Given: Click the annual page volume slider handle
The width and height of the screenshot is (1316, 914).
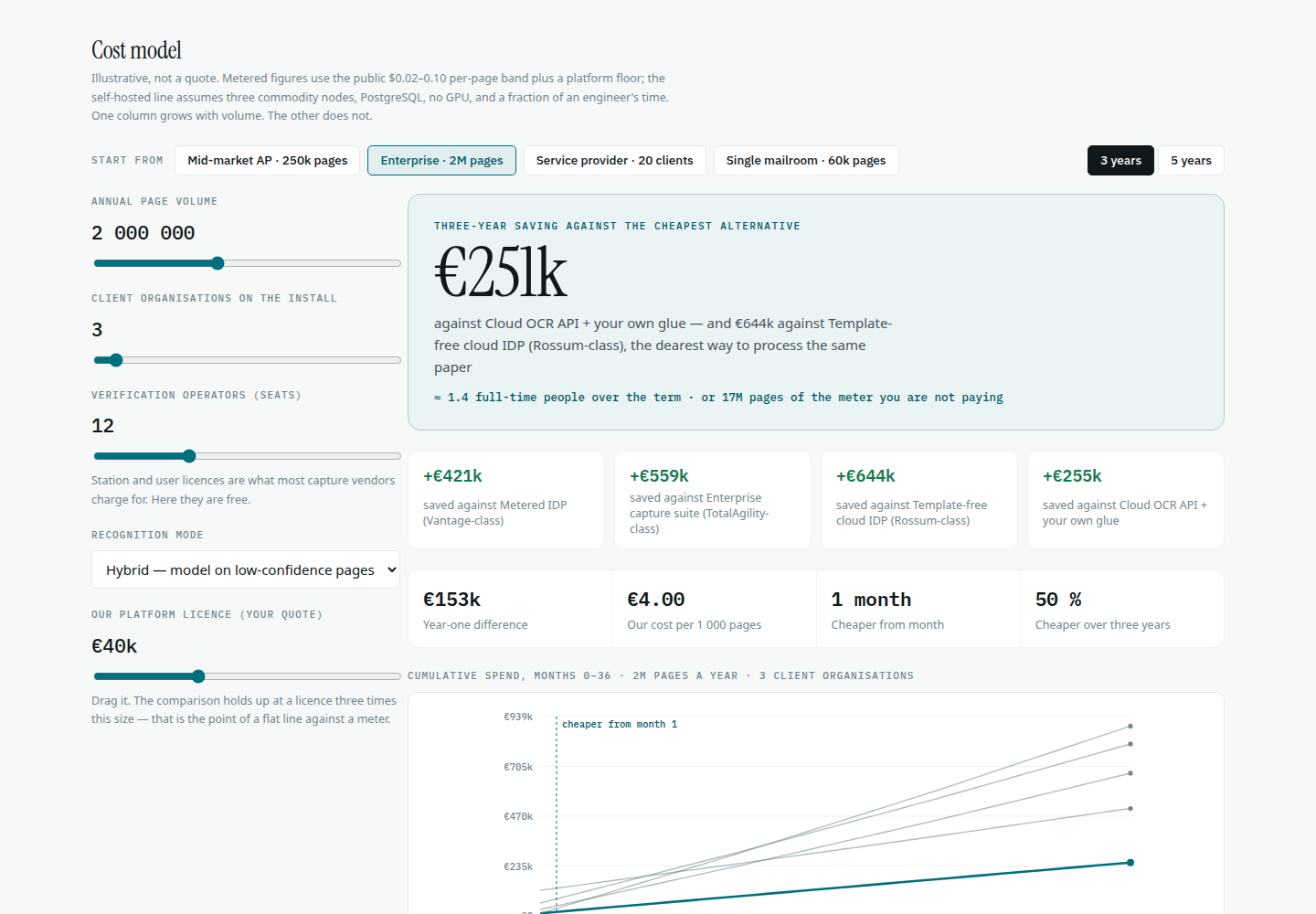Looking at the screenshot, I should coord(218,263).
